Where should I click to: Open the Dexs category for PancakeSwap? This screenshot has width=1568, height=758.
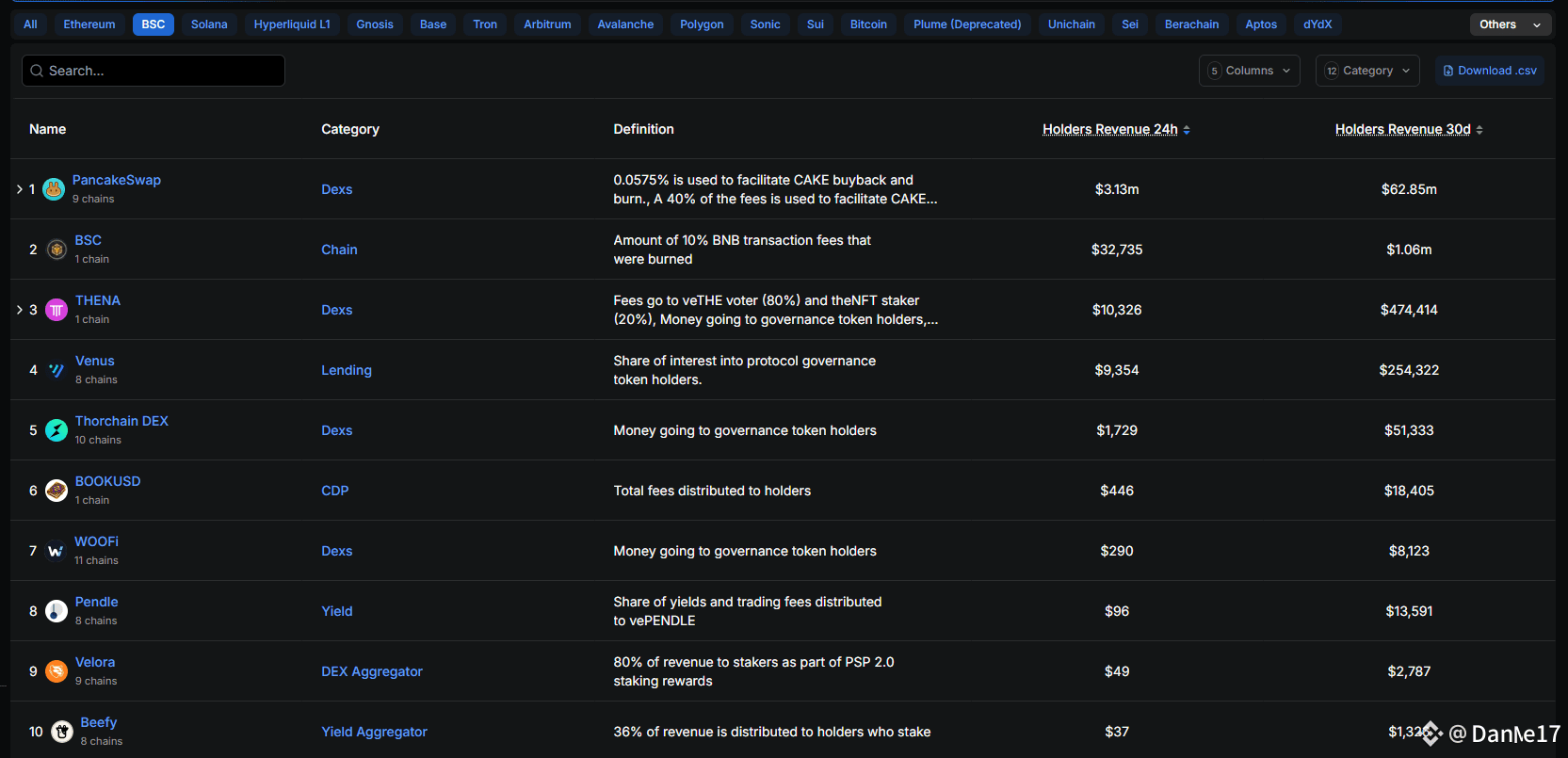(337, 189)
